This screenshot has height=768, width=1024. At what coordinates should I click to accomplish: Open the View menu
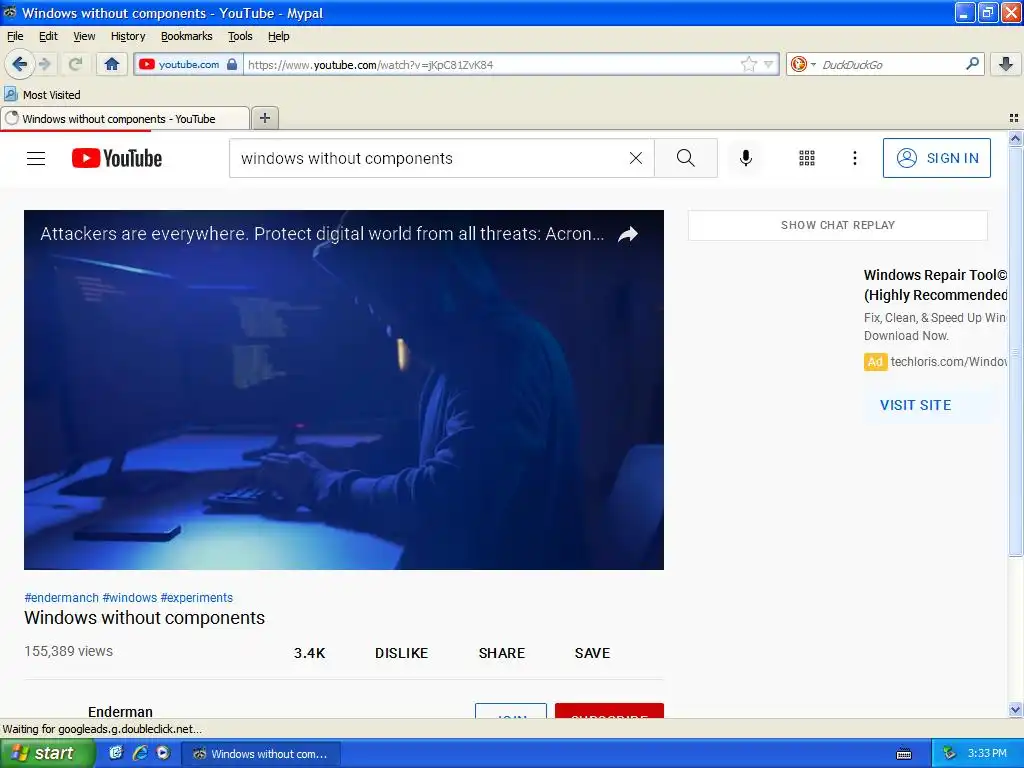click(84, 36)
